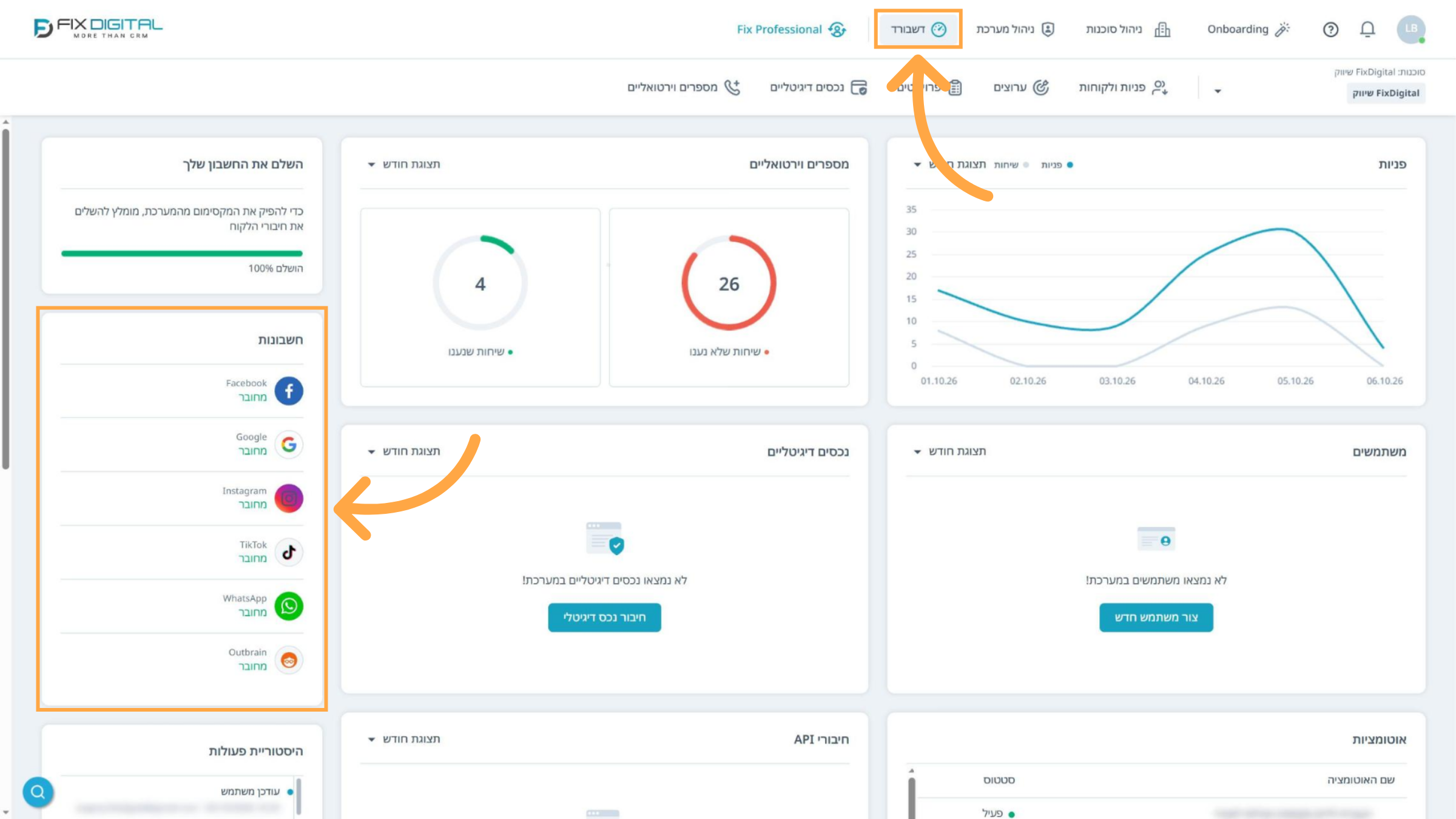Go to נכסים דיגיטליים section
Viewport: 1456px width, 819px height.
coord(818,87)
